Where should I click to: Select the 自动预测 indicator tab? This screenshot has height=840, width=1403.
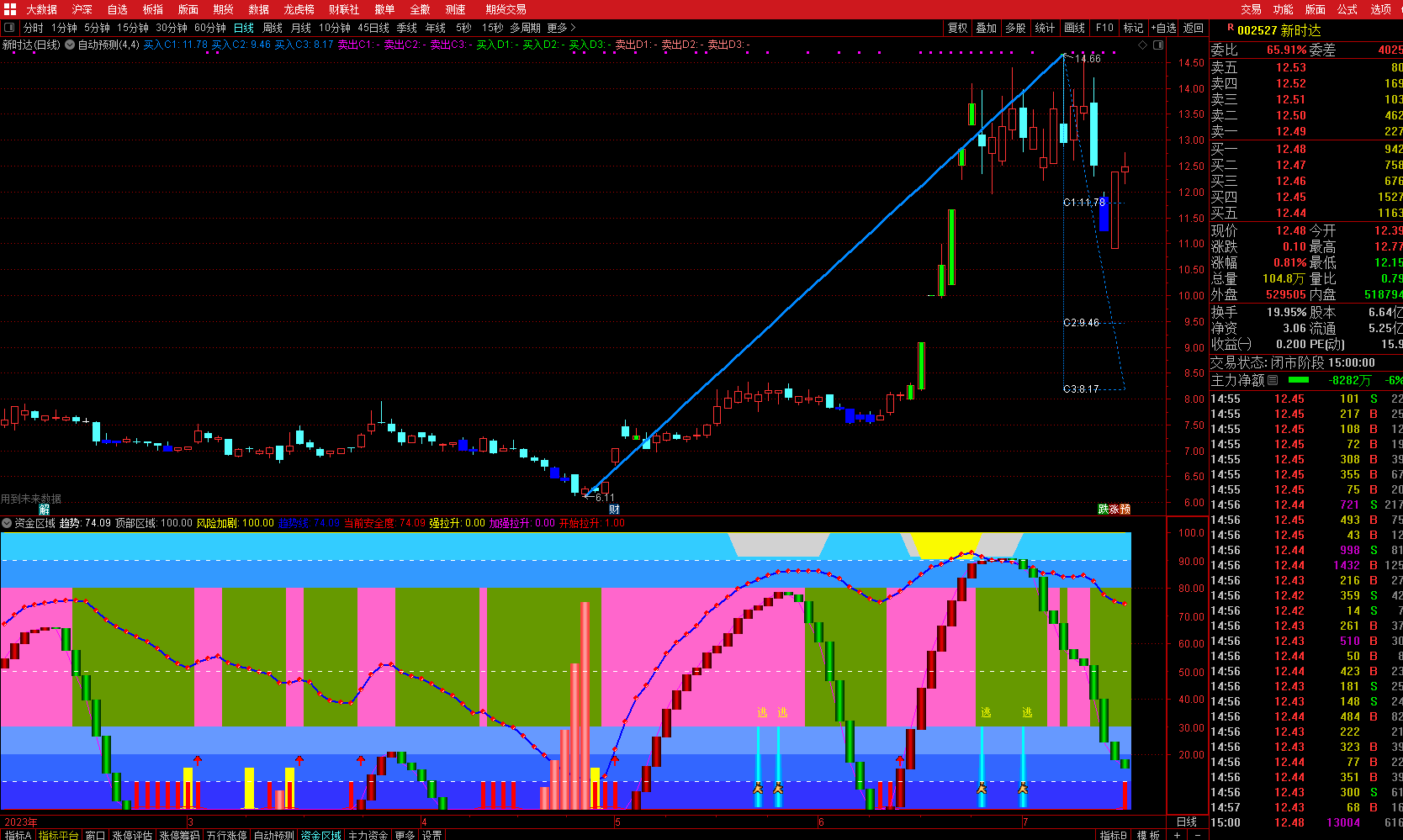click(x=273, y=835)
